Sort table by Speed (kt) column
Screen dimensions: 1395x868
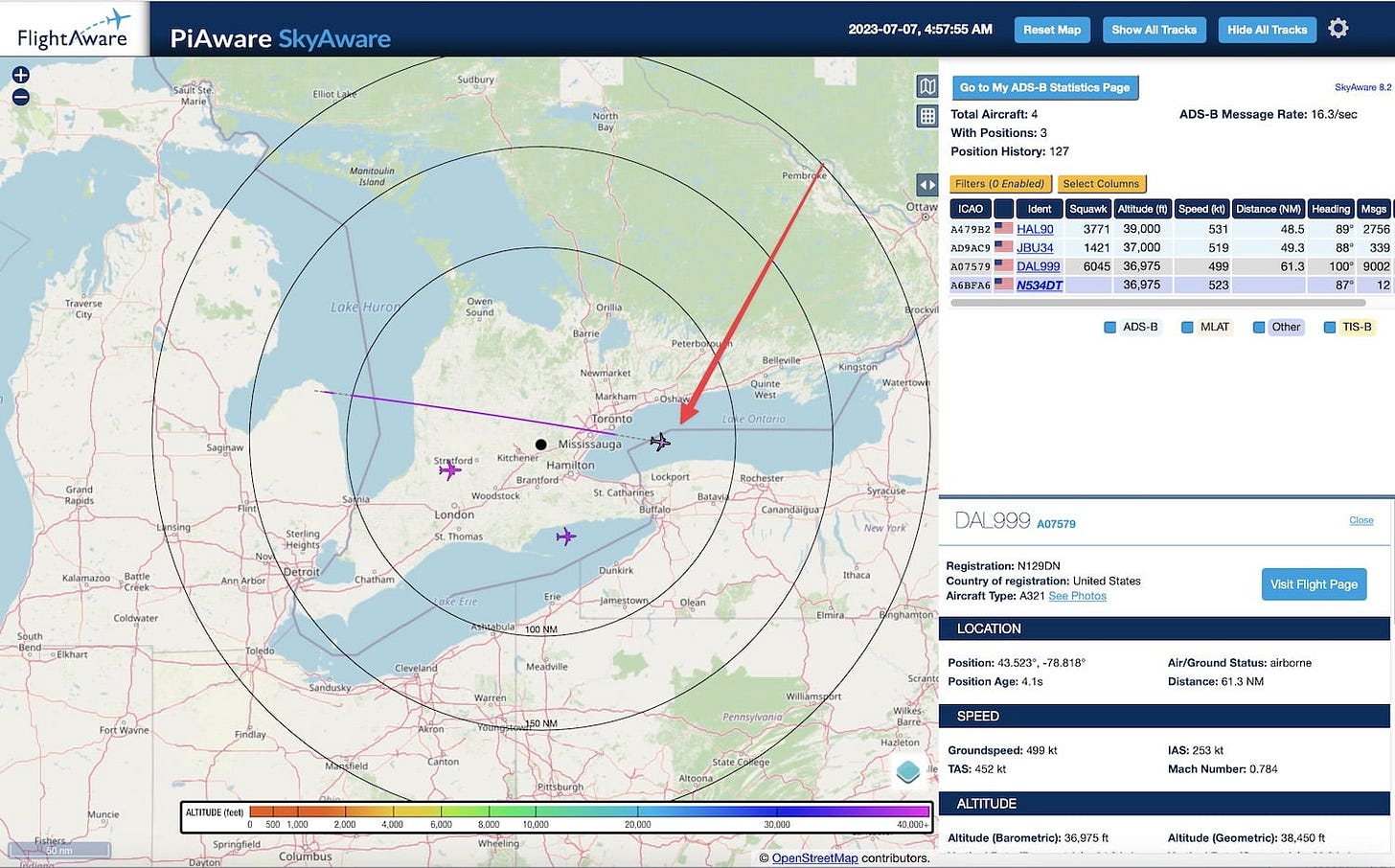(1201, 209)
